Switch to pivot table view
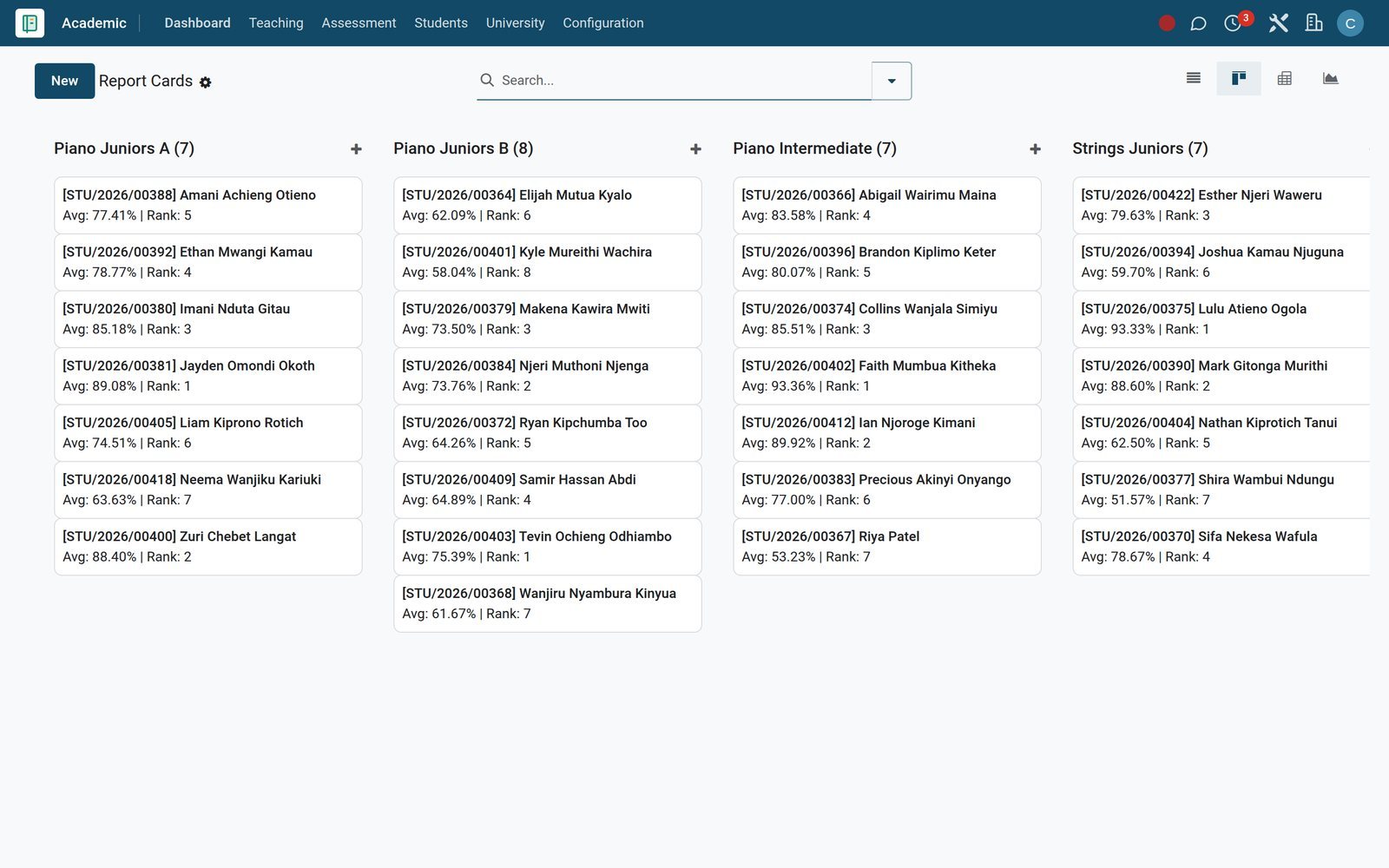 point(1285,78)
